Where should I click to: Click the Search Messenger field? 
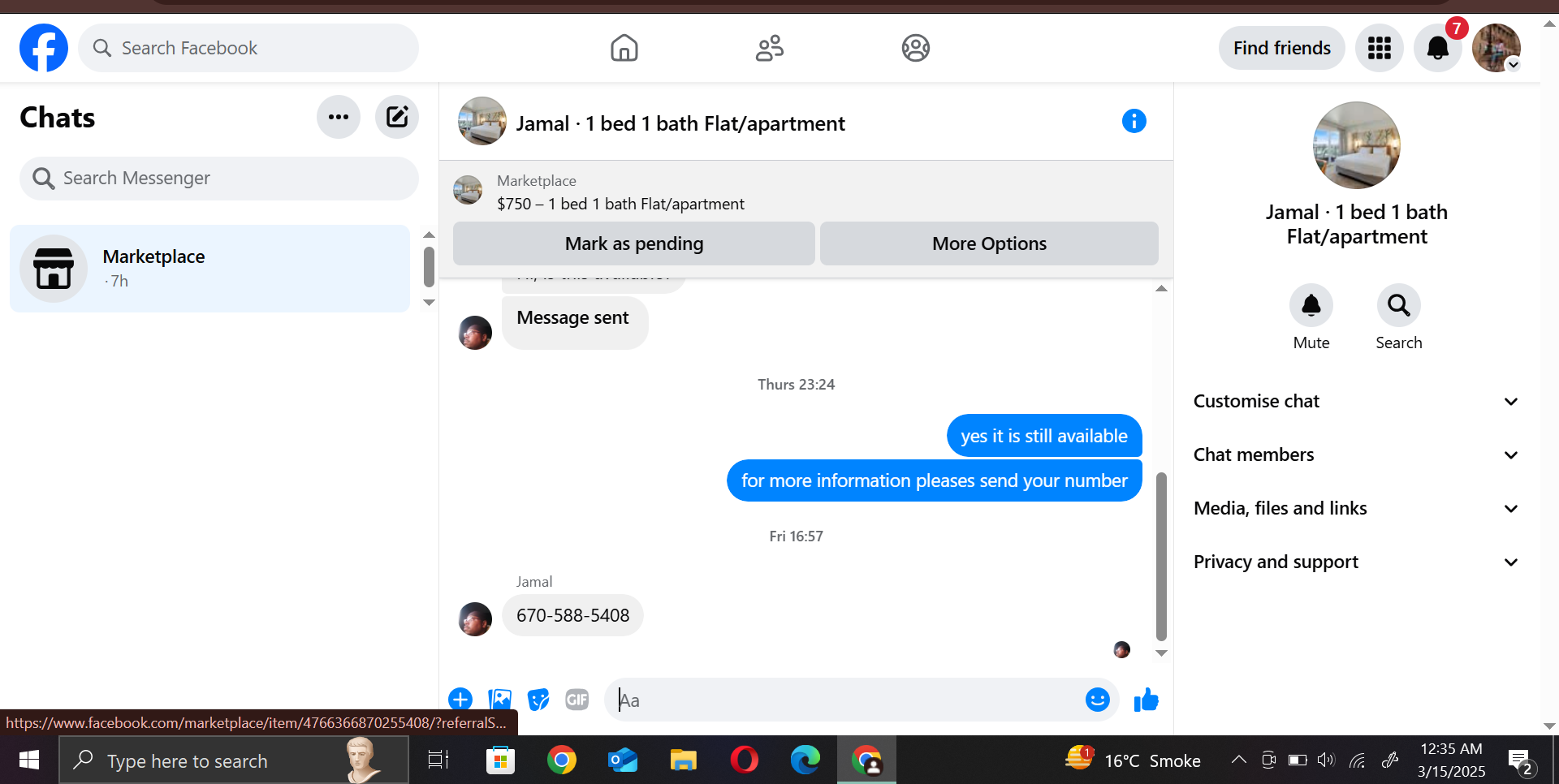(219, 178)
